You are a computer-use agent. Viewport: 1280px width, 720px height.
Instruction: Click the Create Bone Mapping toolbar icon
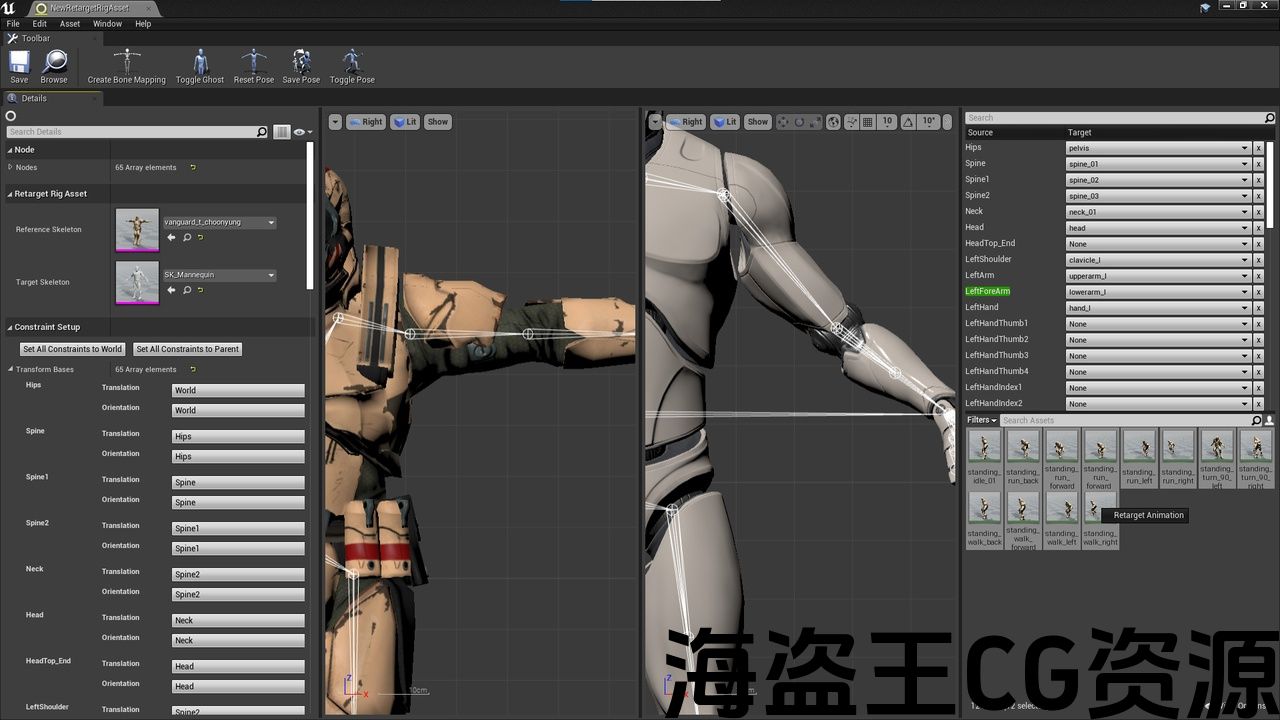point(127,62)
